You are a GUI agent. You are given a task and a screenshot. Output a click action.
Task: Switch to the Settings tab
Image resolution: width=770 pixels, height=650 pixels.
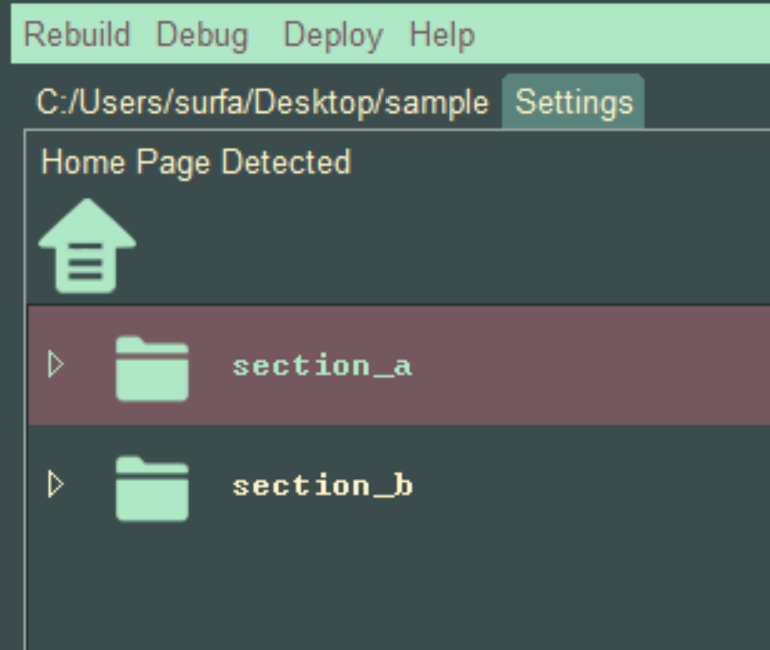pyautogui.click(x=574, y=103)
